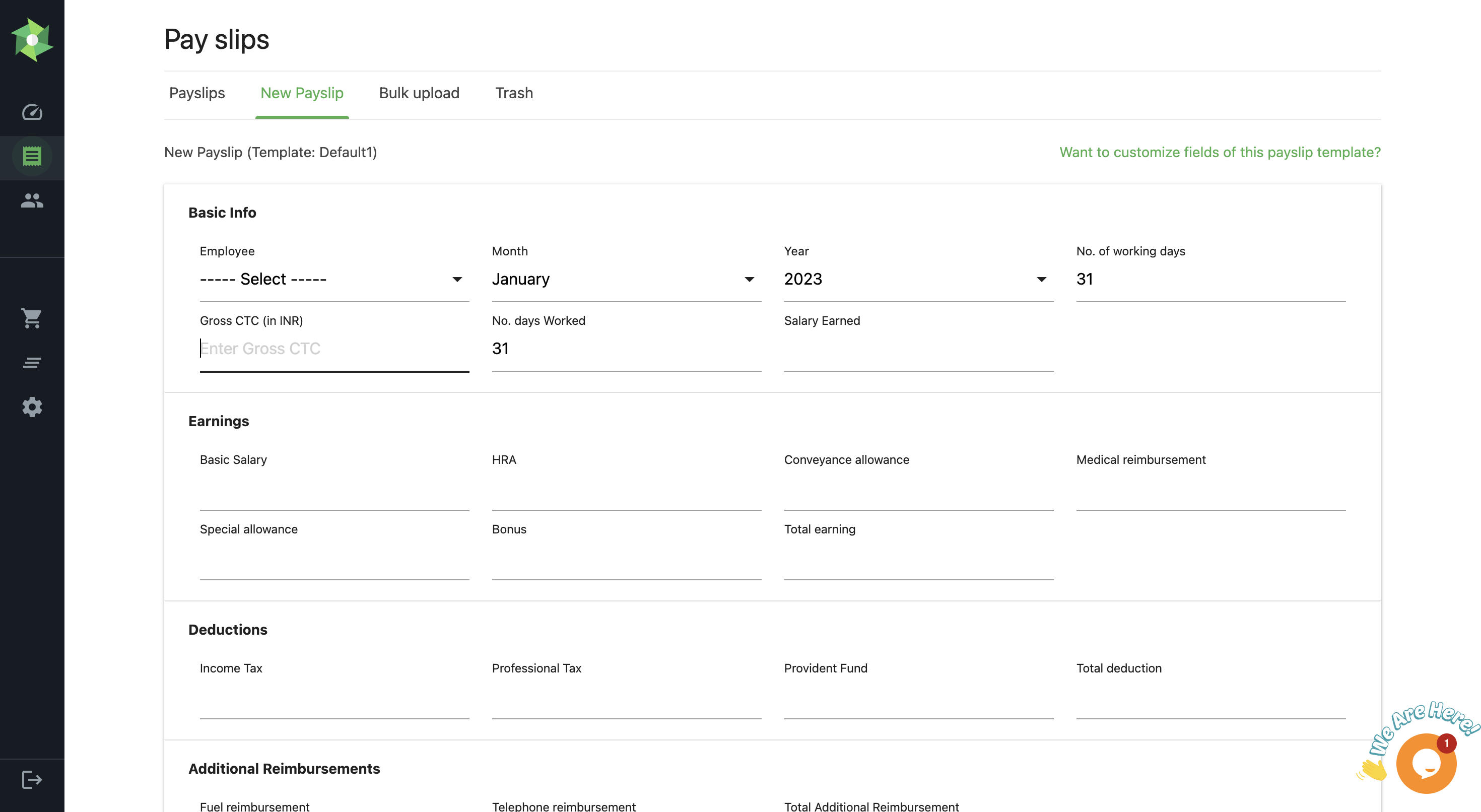Focus the No. of working days field
This screenshot has width=1481, height=812.
[1211, 280]
